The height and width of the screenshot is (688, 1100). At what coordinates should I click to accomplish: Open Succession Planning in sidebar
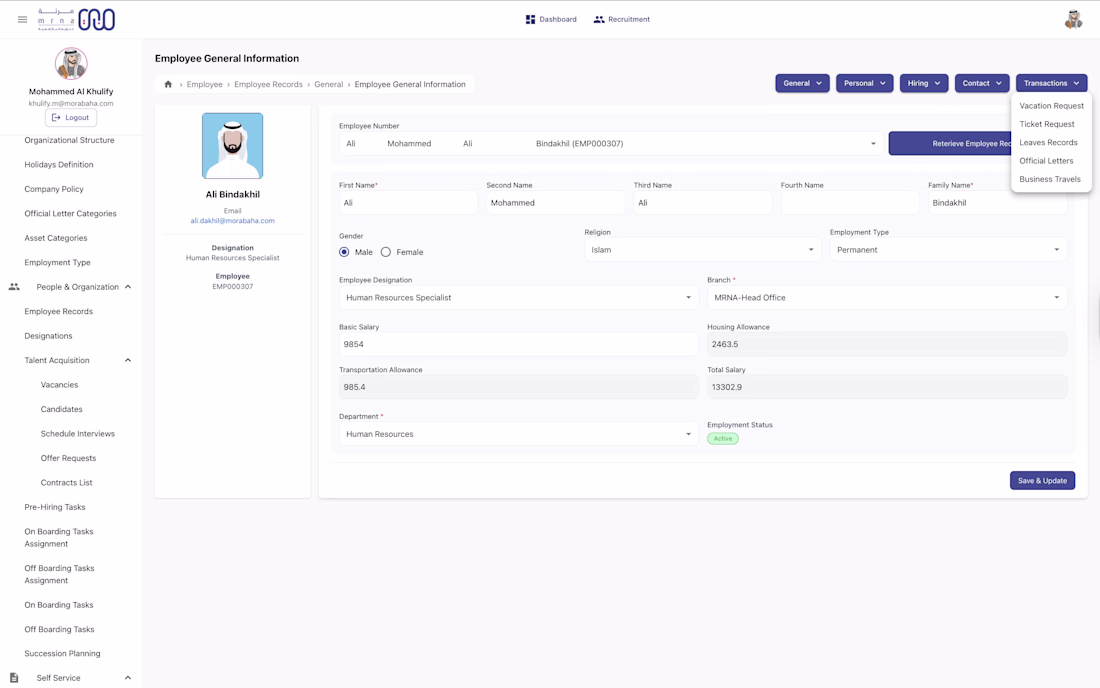62,654
